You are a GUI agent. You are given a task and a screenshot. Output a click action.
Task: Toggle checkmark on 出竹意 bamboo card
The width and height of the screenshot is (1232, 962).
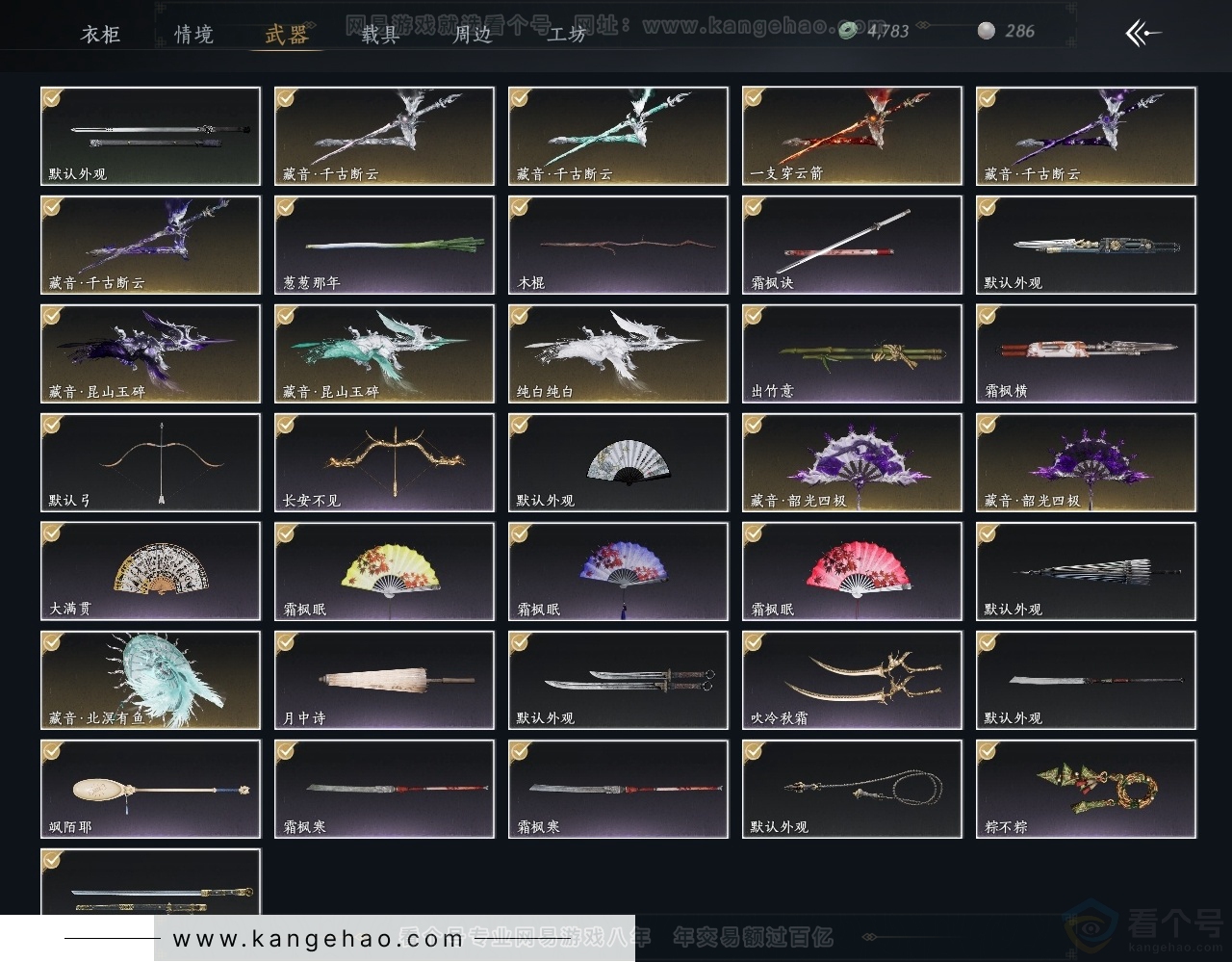[x=754, y=315]
